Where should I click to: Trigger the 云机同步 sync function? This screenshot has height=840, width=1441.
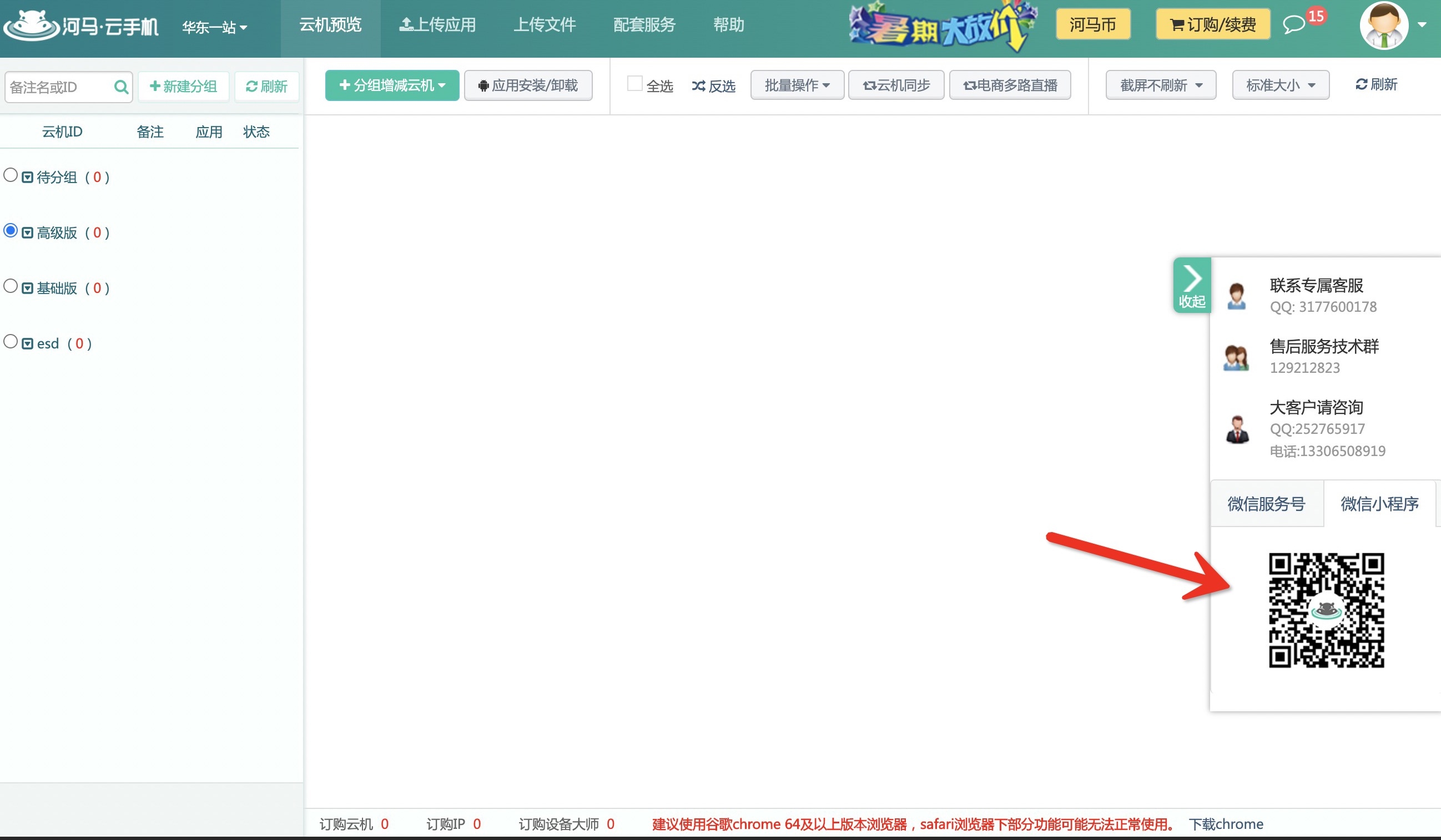click(895, 84)
